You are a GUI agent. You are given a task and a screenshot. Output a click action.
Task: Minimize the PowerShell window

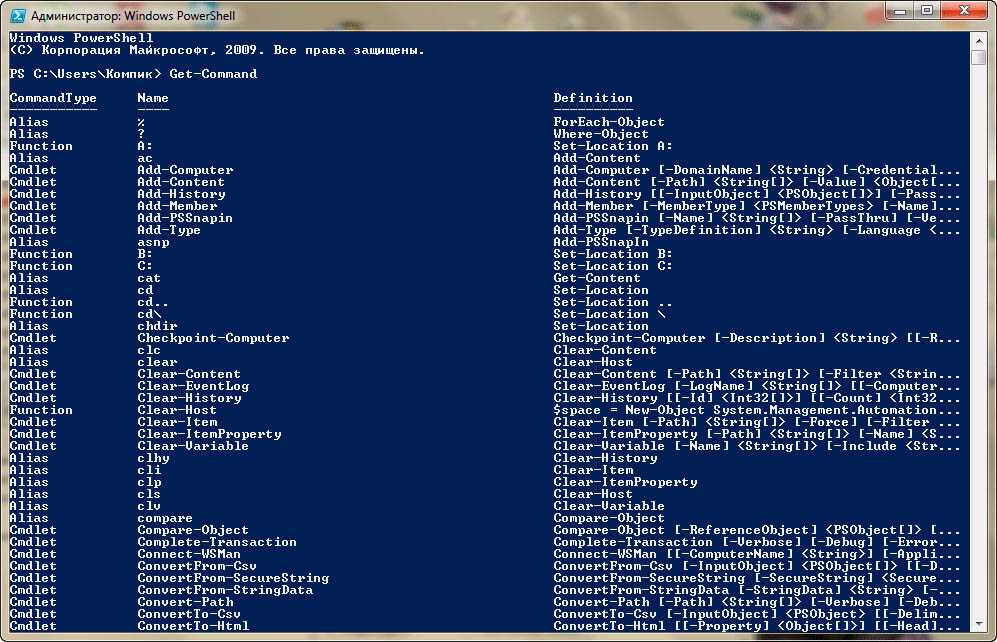tap(894, 13)
